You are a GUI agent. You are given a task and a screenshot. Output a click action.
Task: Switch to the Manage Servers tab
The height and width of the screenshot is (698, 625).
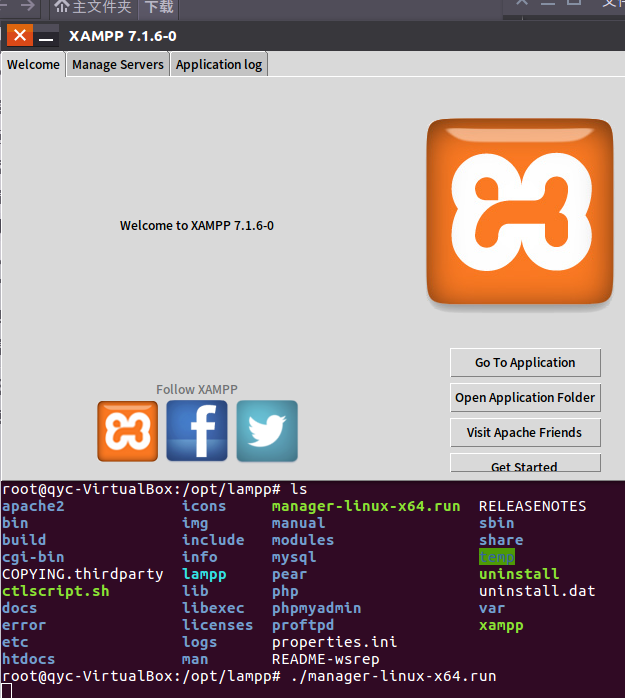click(118, 65)
